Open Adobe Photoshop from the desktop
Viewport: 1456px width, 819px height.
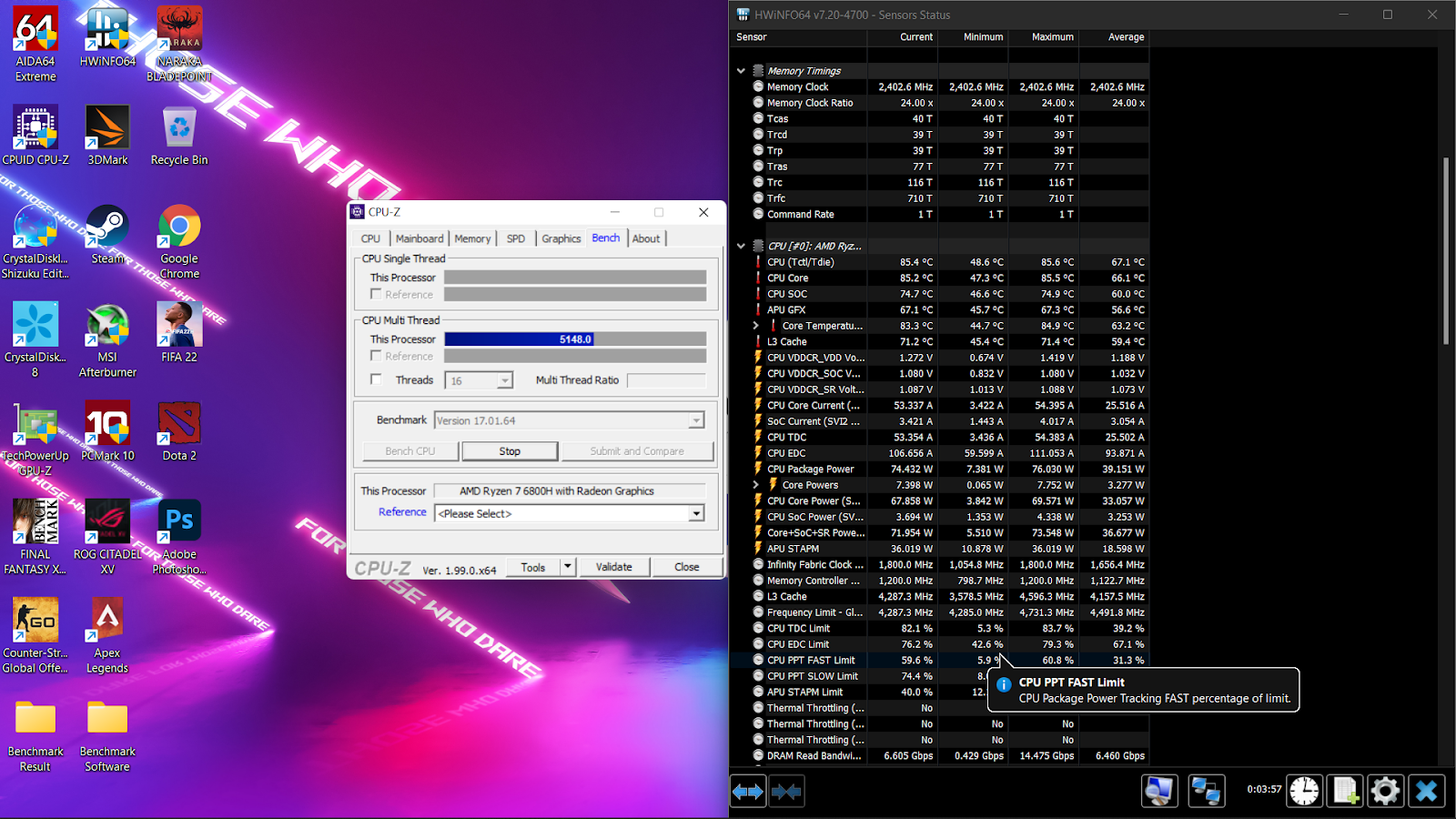tap(179, 537)
